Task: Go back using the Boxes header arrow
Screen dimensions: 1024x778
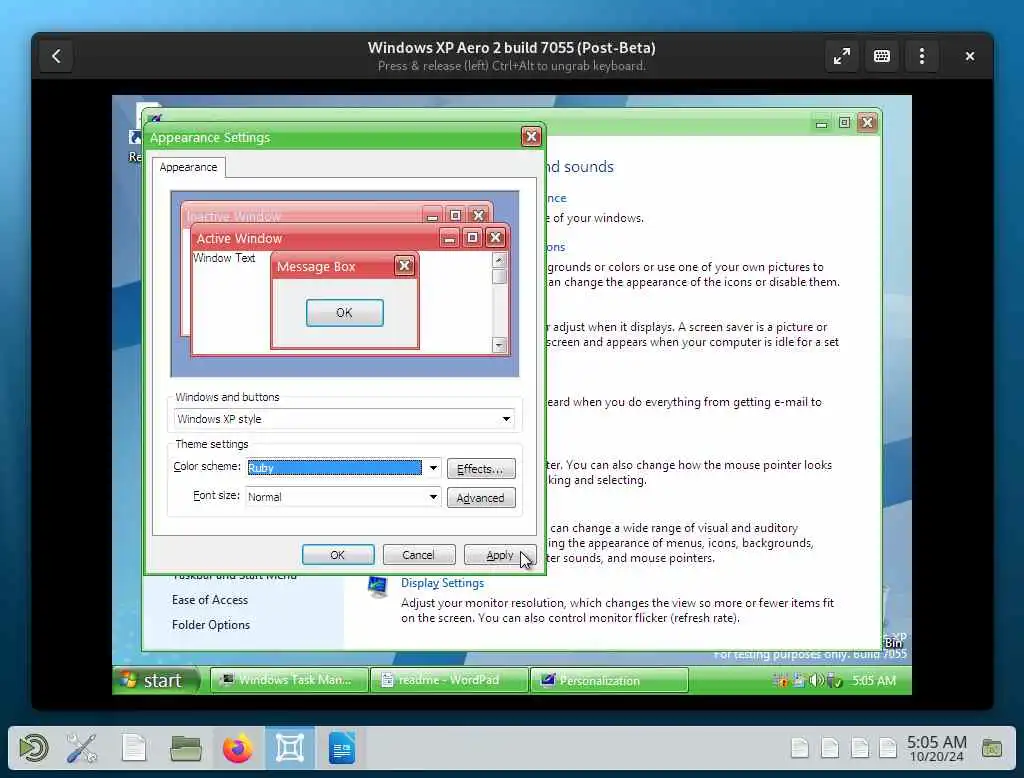Action: 56,56
